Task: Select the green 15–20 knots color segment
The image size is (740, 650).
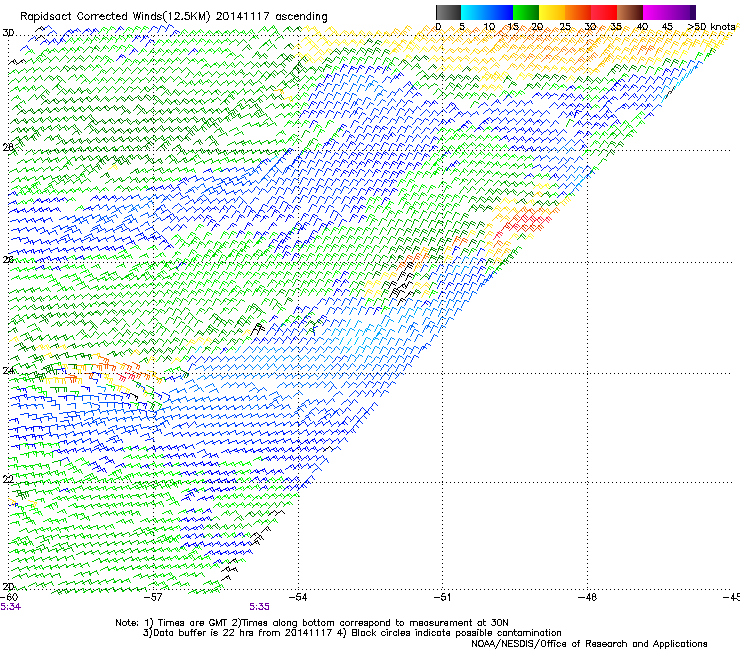Action: 526,12
